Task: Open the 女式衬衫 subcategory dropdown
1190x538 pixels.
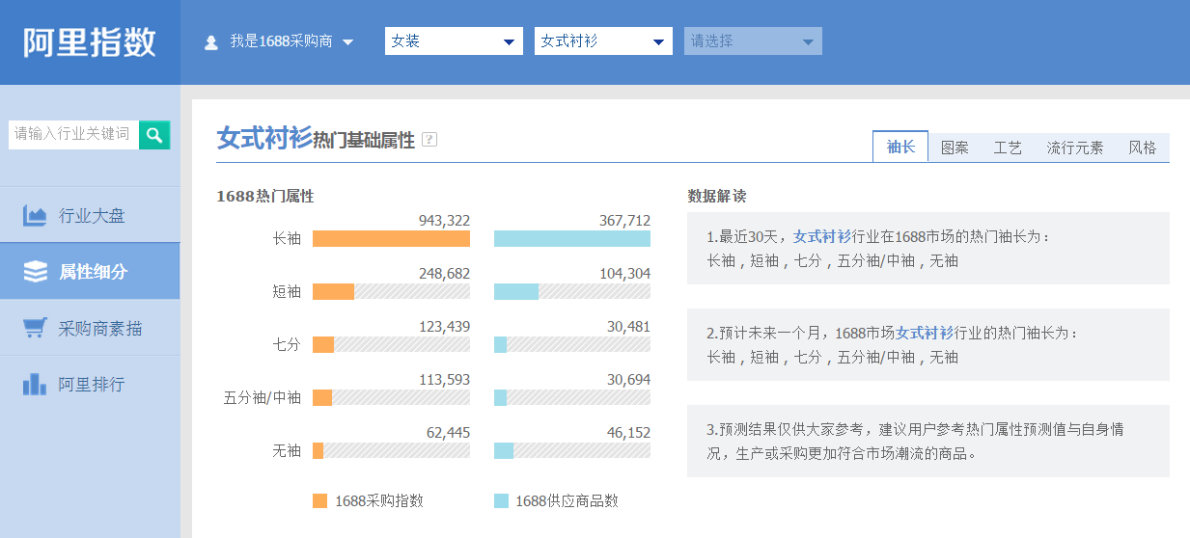Action: coord(603,41)
